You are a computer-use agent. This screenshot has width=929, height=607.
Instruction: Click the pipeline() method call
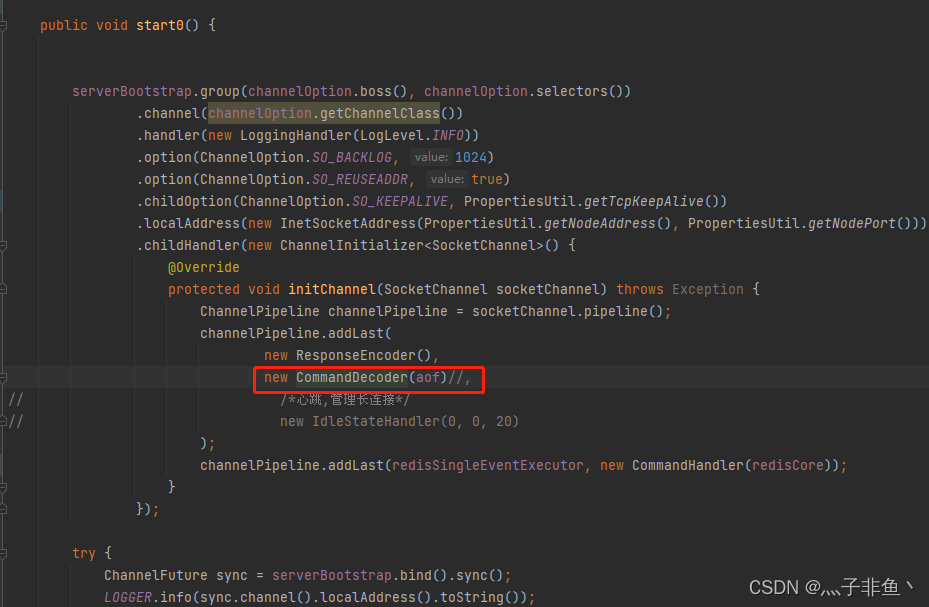click(x=623, y=311)
